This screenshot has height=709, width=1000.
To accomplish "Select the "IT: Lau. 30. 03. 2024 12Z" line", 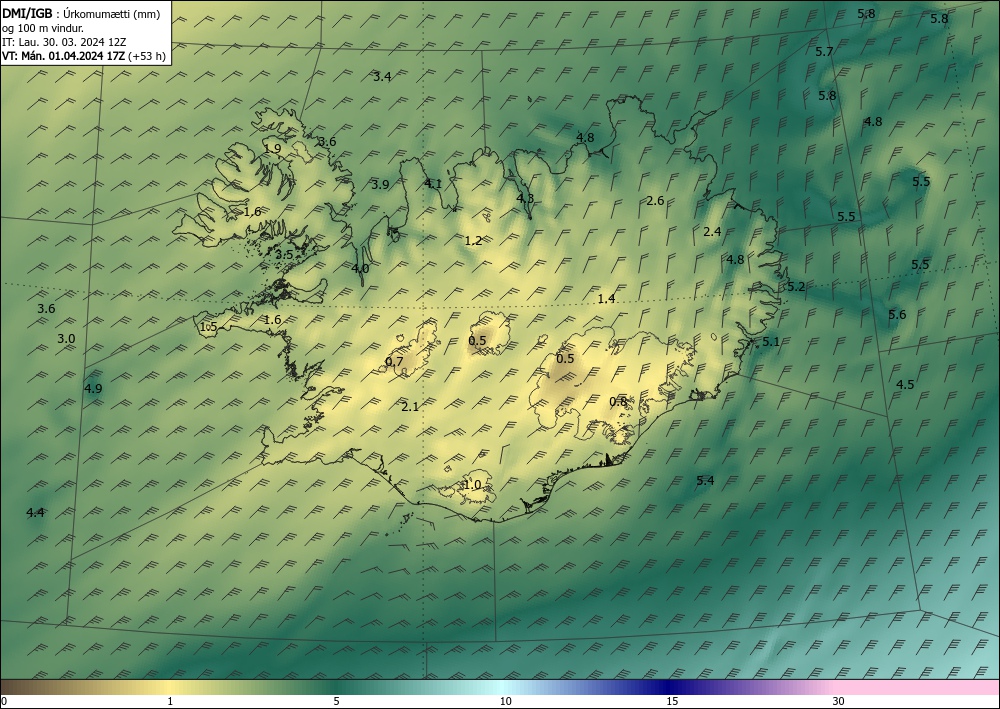I will point(64,42).
